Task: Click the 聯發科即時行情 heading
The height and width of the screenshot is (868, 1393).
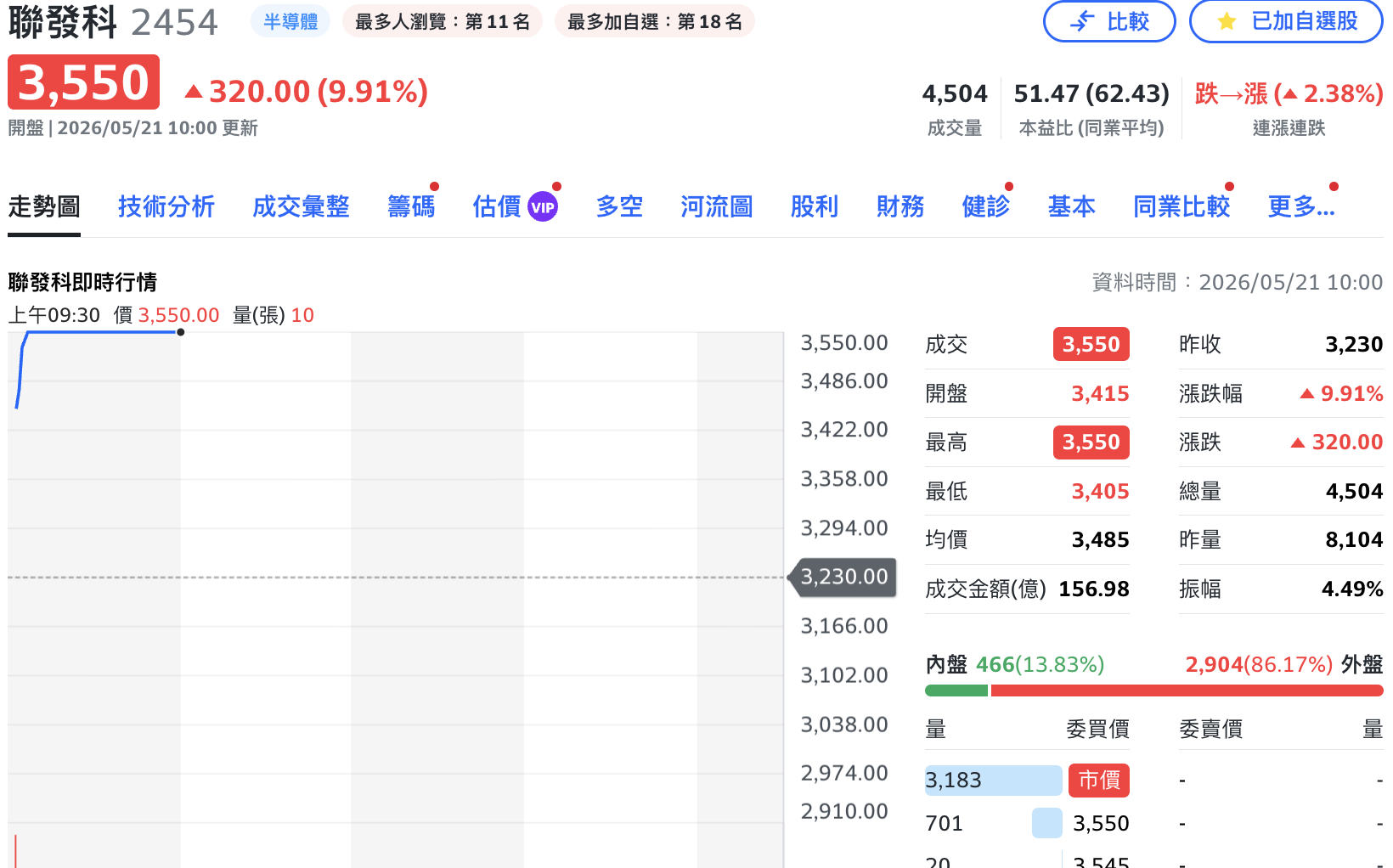Action: (x=82, y=282)
